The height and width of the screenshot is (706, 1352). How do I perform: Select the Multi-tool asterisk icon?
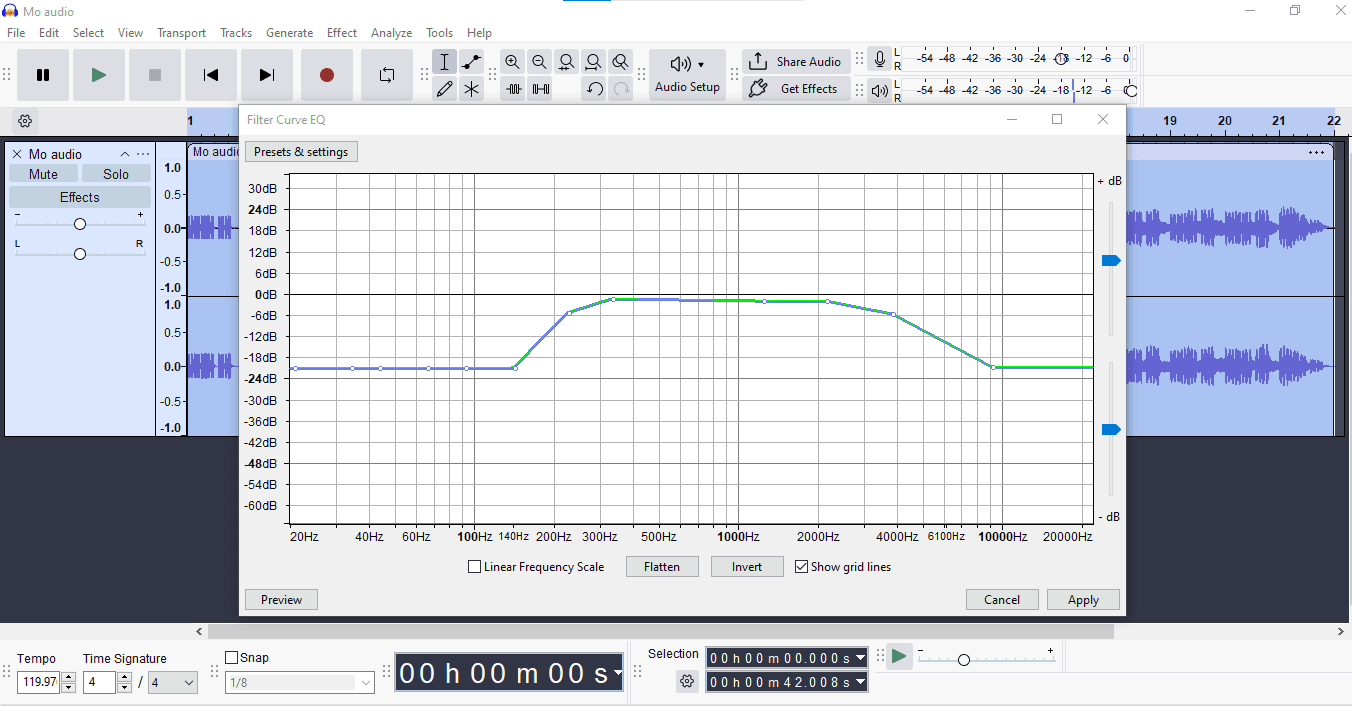(471, 89)
